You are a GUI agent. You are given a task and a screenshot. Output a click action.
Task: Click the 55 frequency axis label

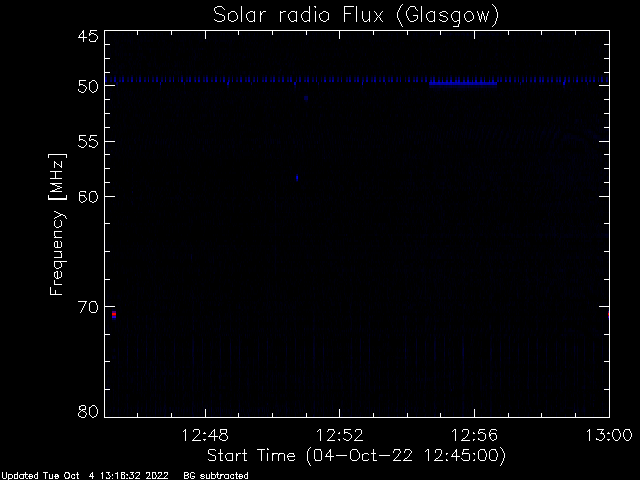point(88,142)
